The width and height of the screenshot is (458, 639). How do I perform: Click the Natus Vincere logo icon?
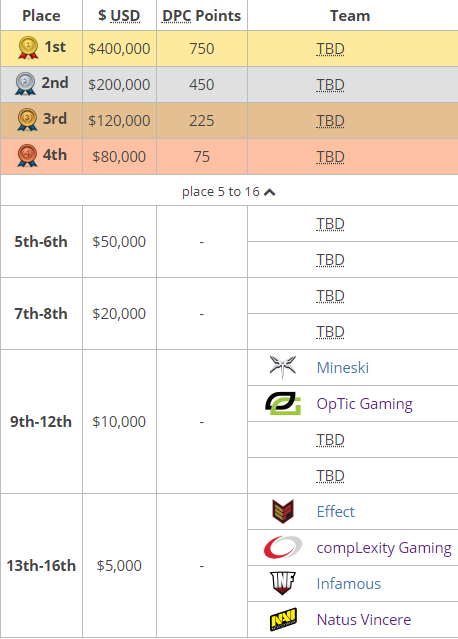click(x=283, y=619)
